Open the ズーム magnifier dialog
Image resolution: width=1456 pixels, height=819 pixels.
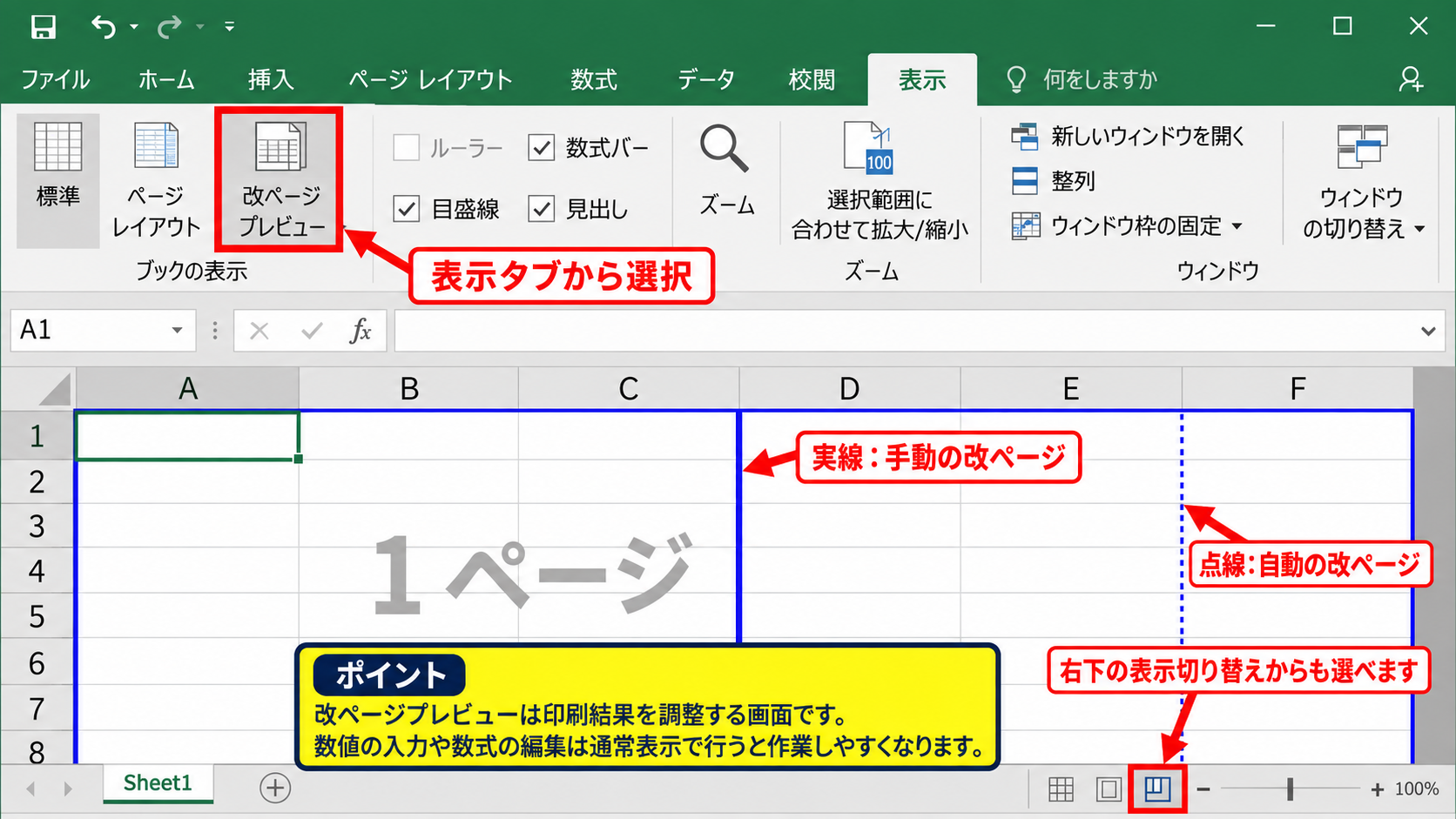coord(726,171)
